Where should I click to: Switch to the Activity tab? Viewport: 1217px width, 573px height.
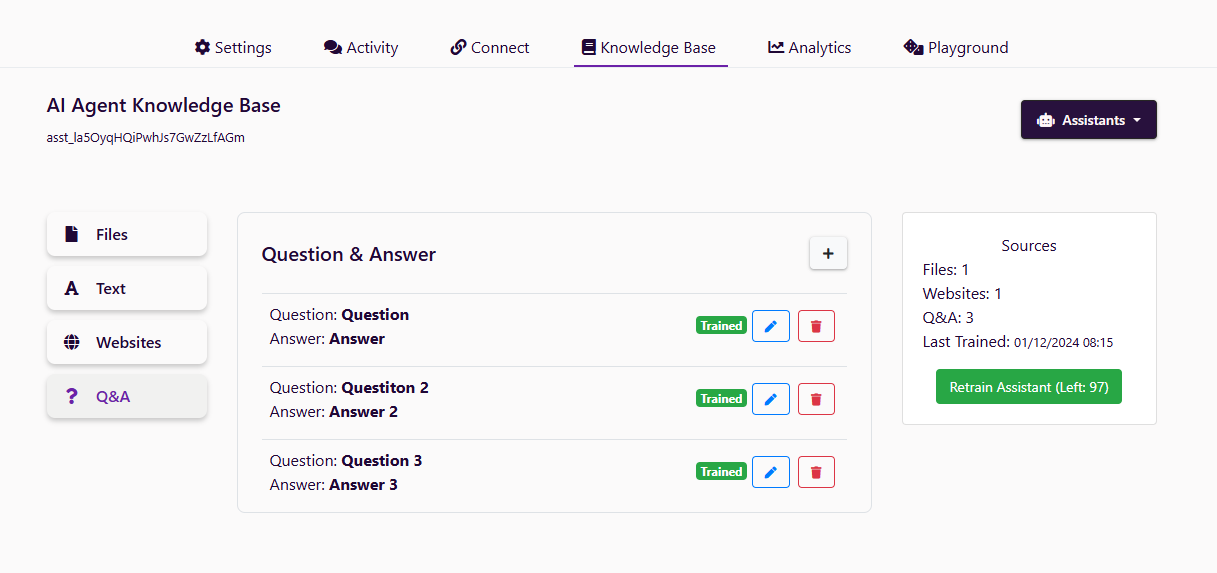point(361,47)
